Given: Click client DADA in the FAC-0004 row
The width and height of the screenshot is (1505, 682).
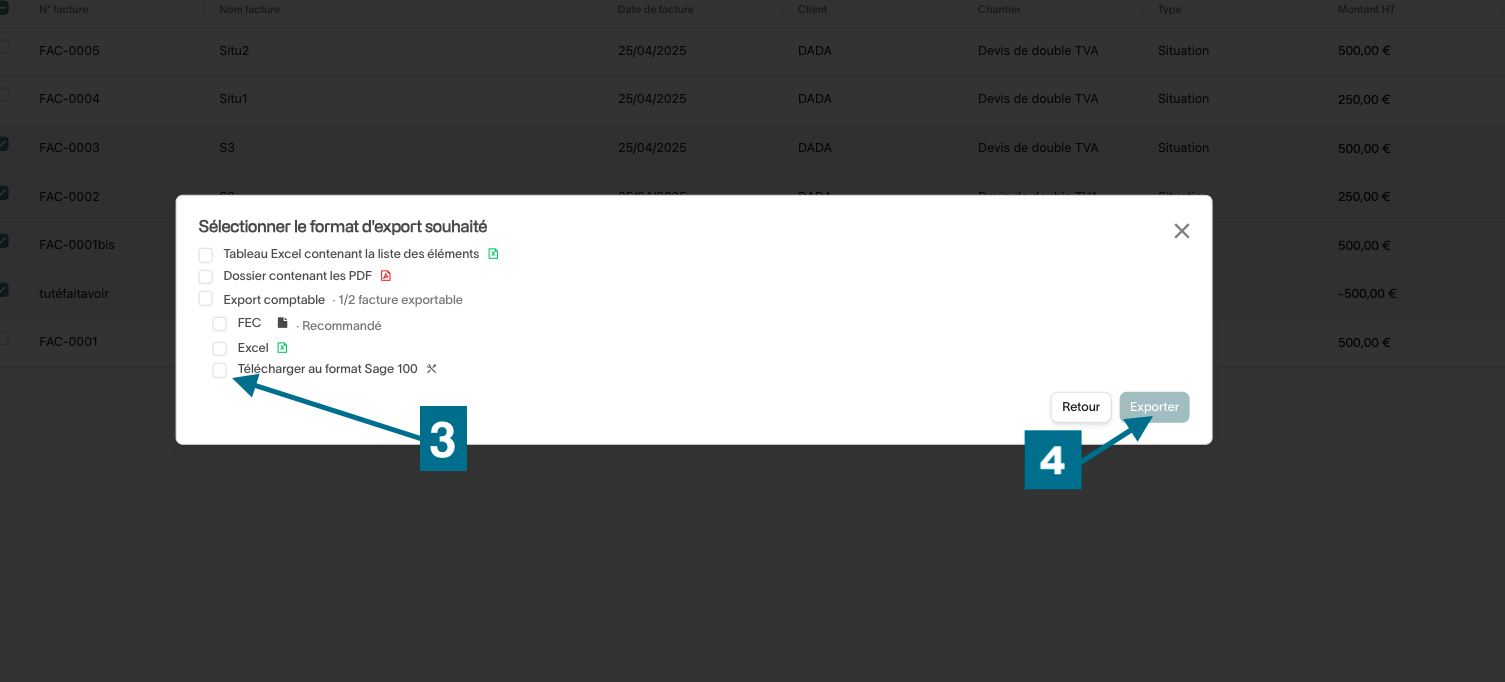Looking at the screenshot, I should 815,99.
